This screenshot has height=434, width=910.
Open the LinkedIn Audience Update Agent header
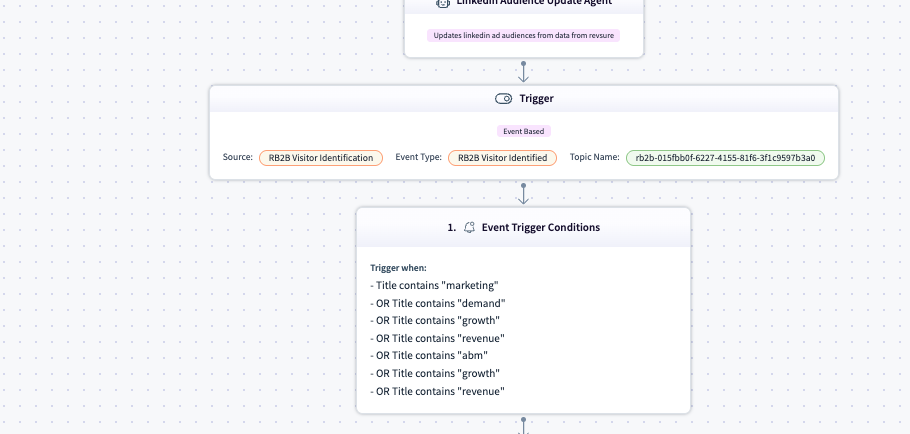(523, 5)
